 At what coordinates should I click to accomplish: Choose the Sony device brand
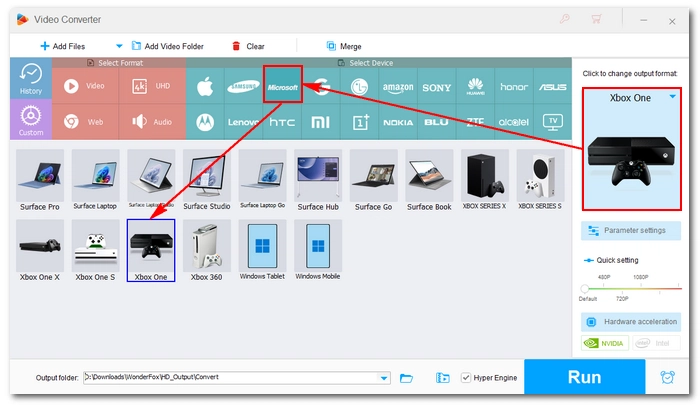click(437, 86)
